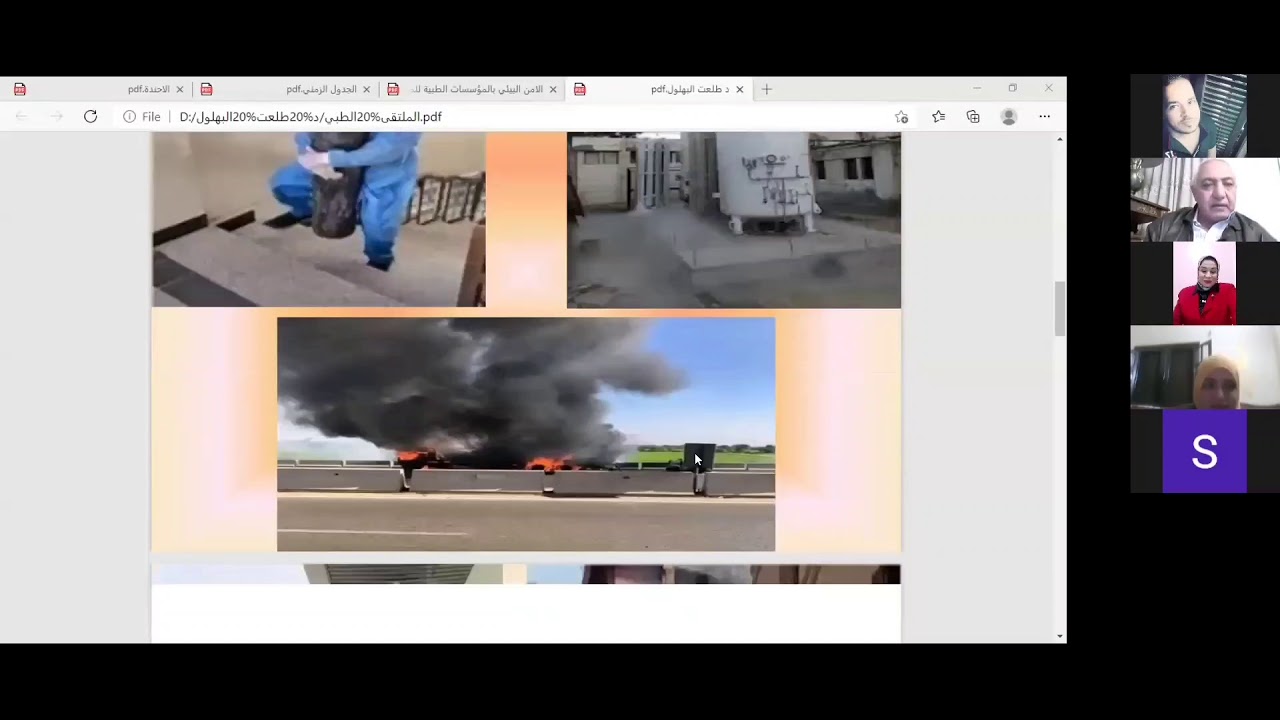Click the blue-suited worker on stairs photo
Viewport: 1280px width, 720px height.
point(319,220)
